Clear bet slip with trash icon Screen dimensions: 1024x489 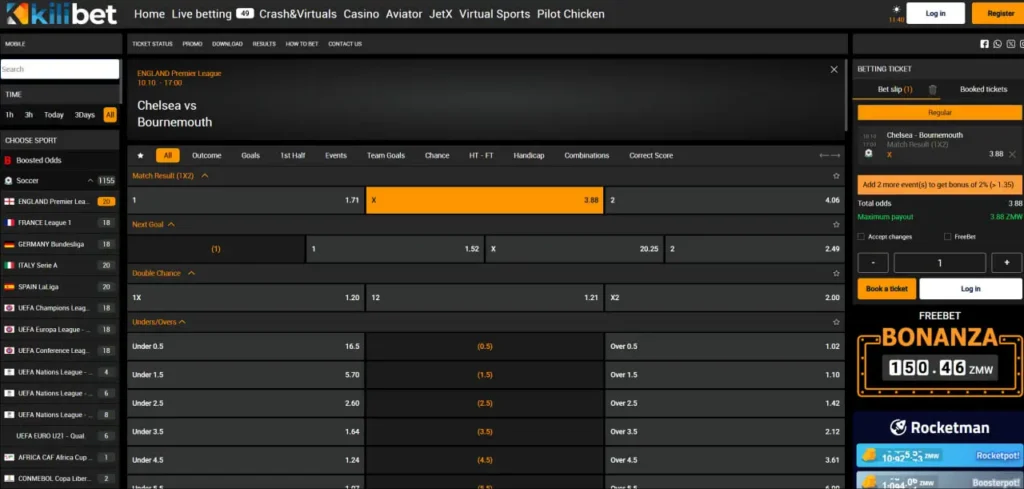(x=933, y=89)
